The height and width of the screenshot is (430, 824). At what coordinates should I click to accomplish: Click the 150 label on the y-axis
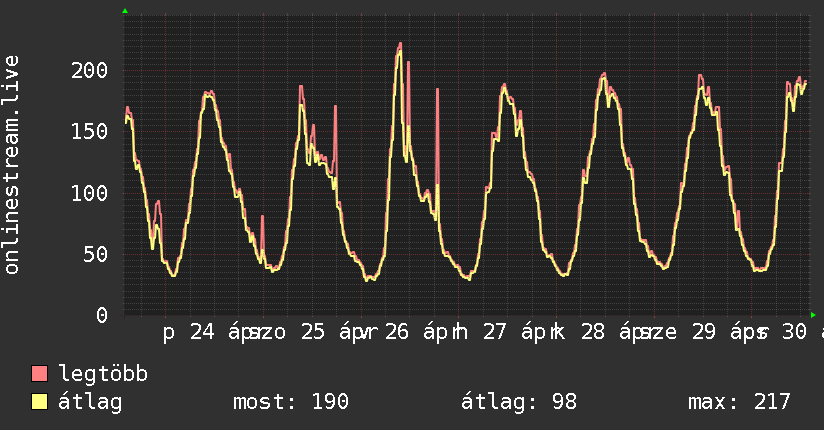click(x=89, y=131)
